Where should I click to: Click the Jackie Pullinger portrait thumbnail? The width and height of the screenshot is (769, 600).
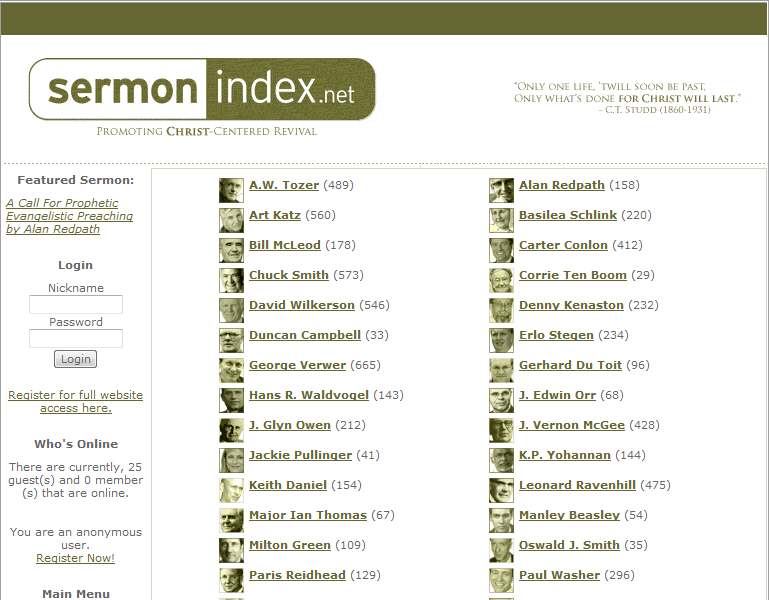coord(231,460)
